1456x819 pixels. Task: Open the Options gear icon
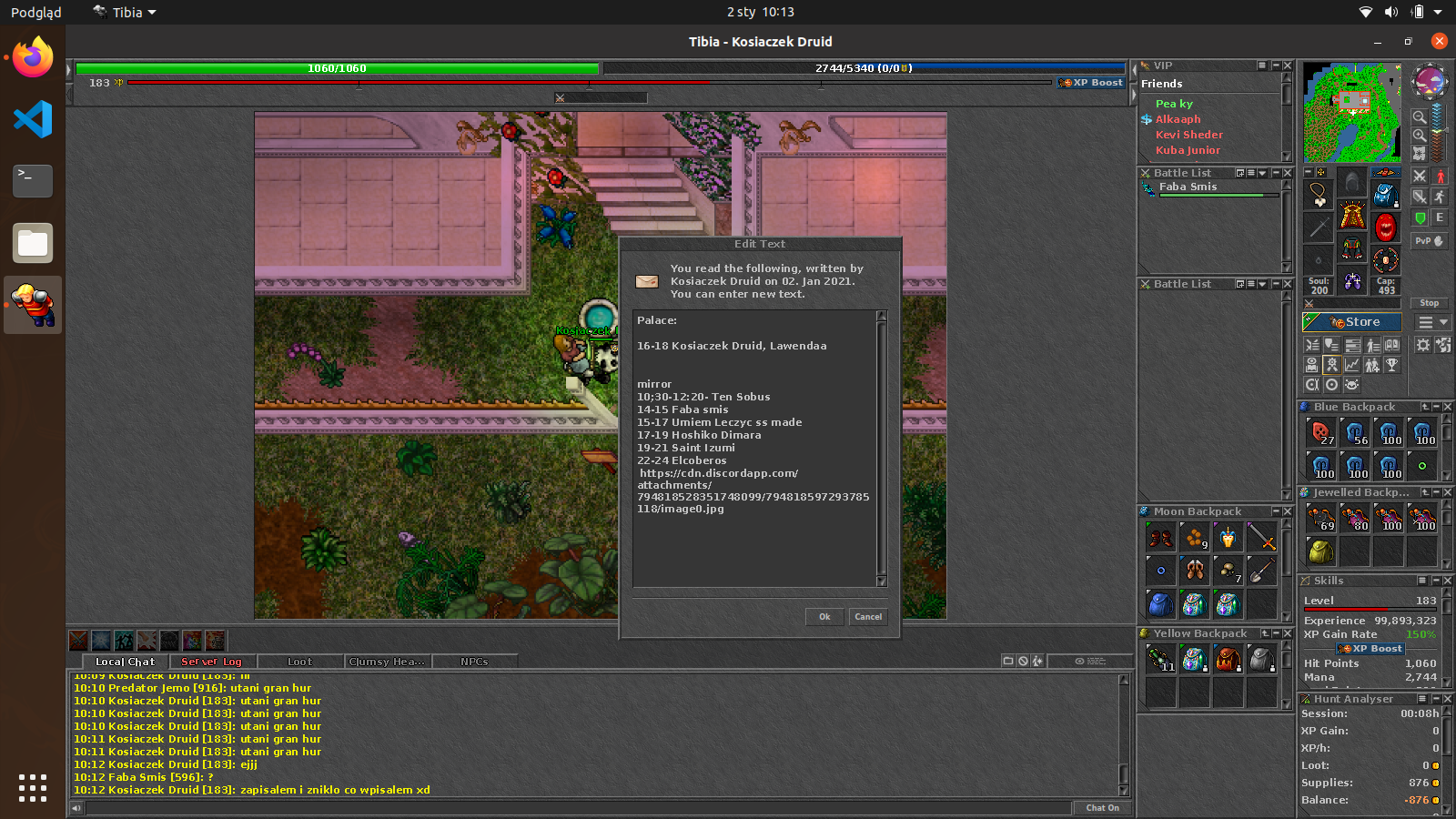[1423, 345]
